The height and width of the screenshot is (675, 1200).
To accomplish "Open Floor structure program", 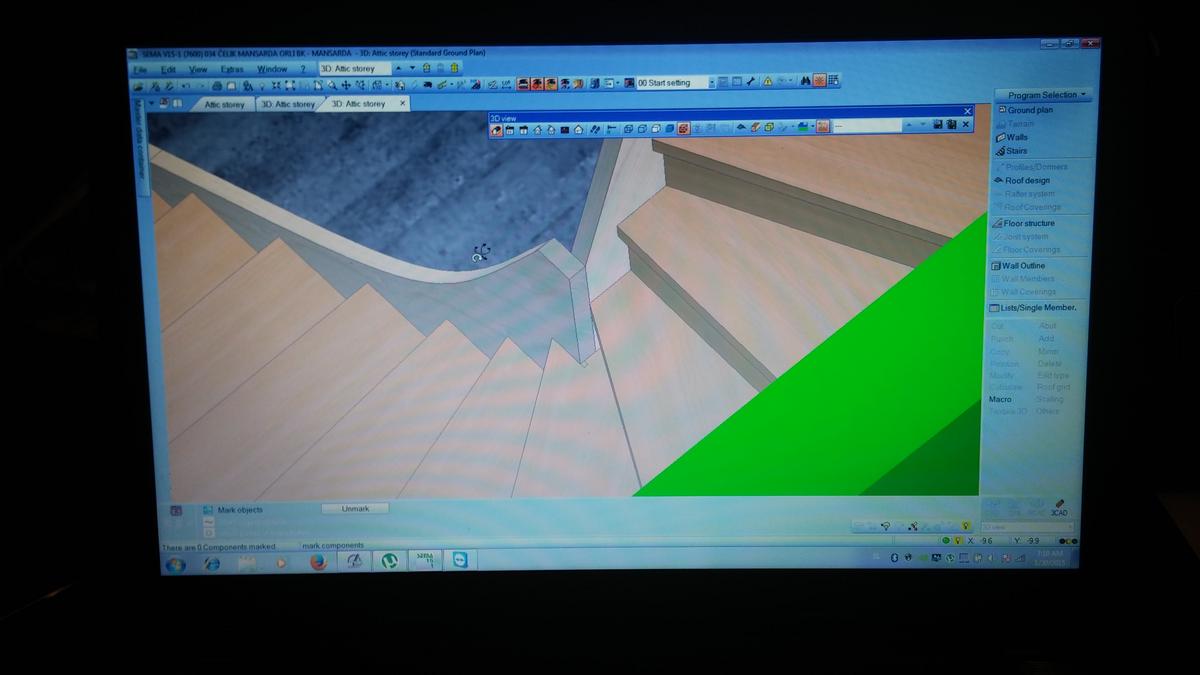I will tap(1022, 223).
